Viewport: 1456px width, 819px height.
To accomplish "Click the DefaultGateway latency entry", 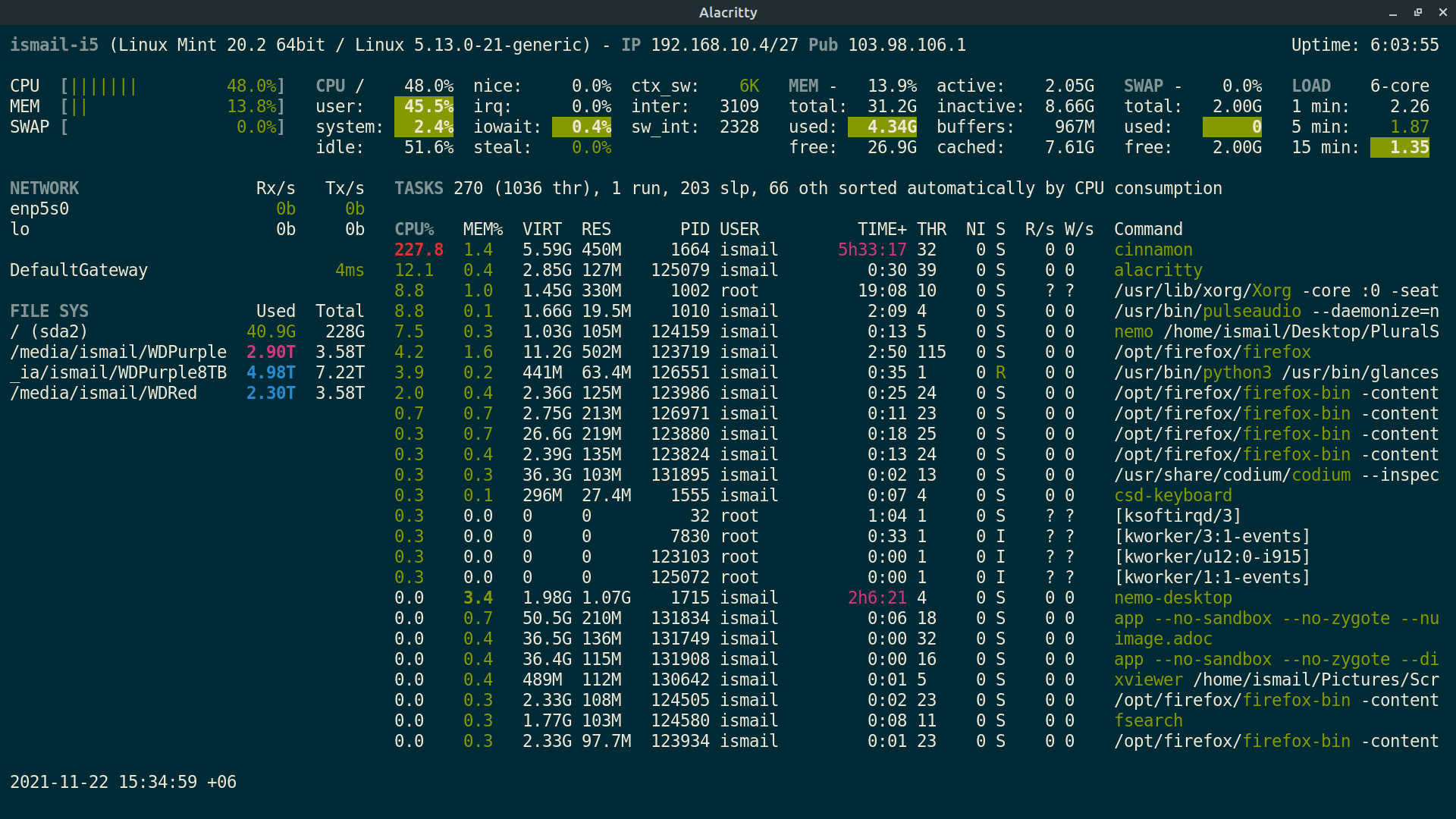I will pyautogui.click(x=79, y=269).
